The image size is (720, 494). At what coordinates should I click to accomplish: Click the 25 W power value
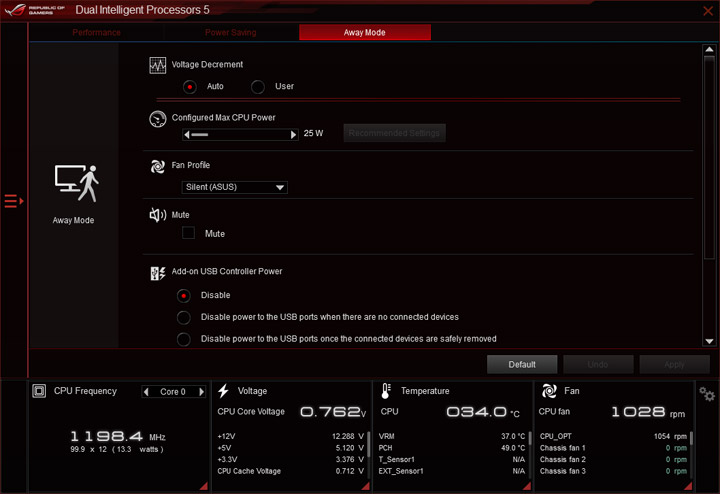coord(313,133)
